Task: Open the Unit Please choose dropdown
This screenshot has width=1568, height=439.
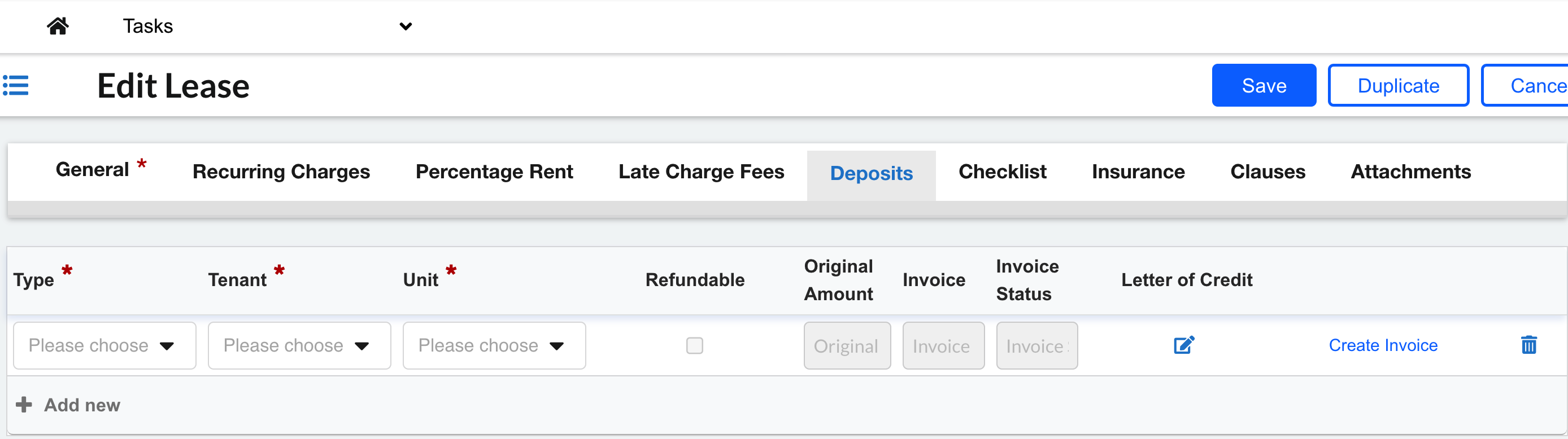Action: [x=494, y=345]
